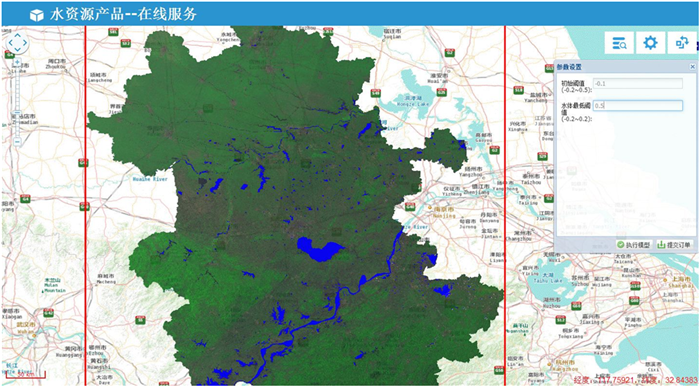Click the 执行模型 button
700x387 pixels.
[633, 245]
